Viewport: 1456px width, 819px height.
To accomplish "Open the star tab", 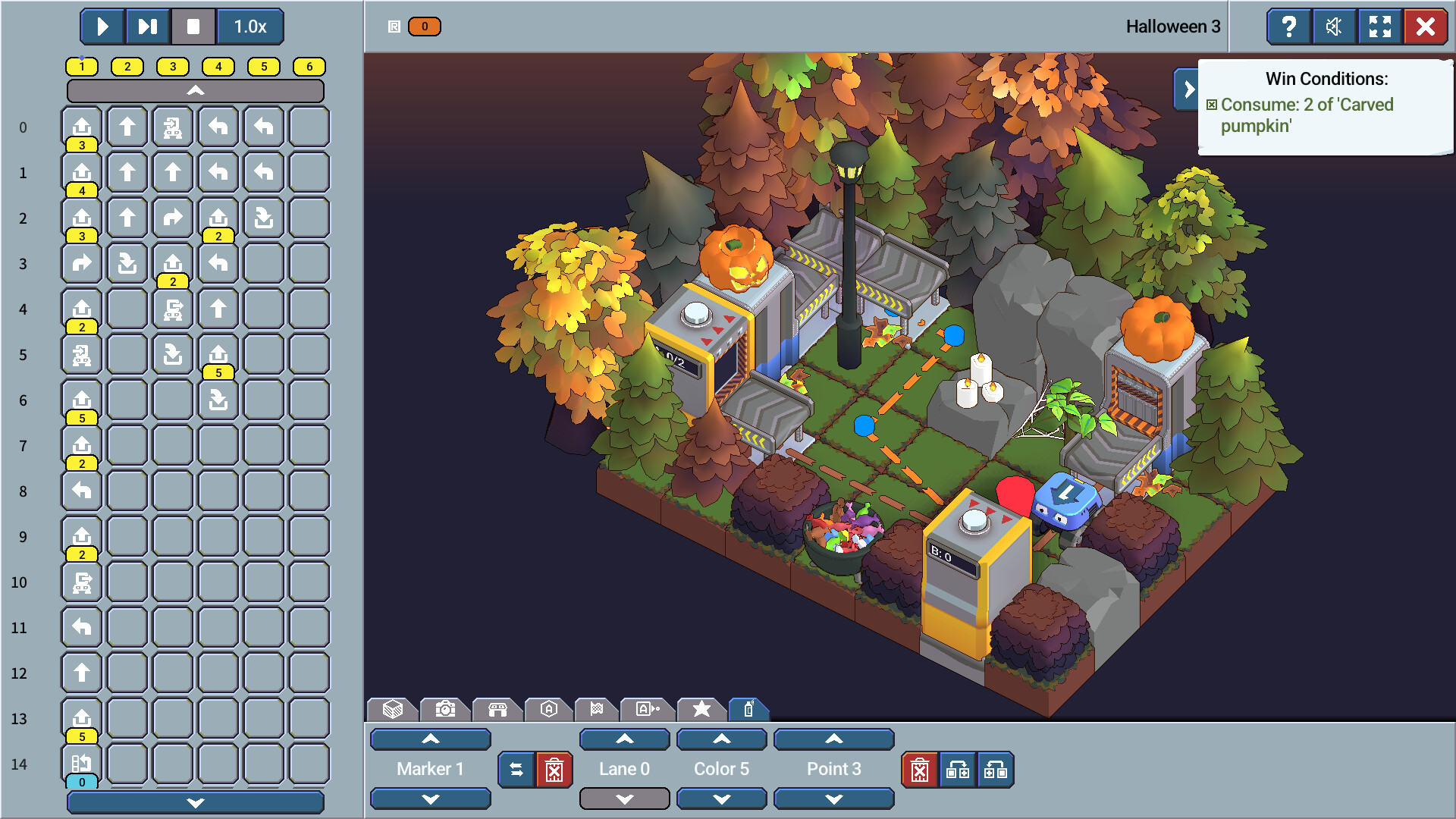I will pos(701,709).
